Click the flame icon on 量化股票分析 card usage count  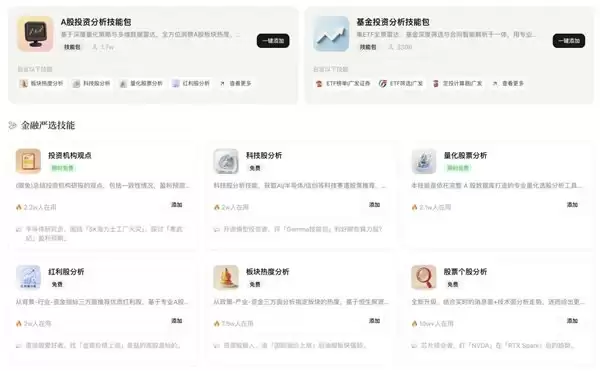click(x=414, y=207)
